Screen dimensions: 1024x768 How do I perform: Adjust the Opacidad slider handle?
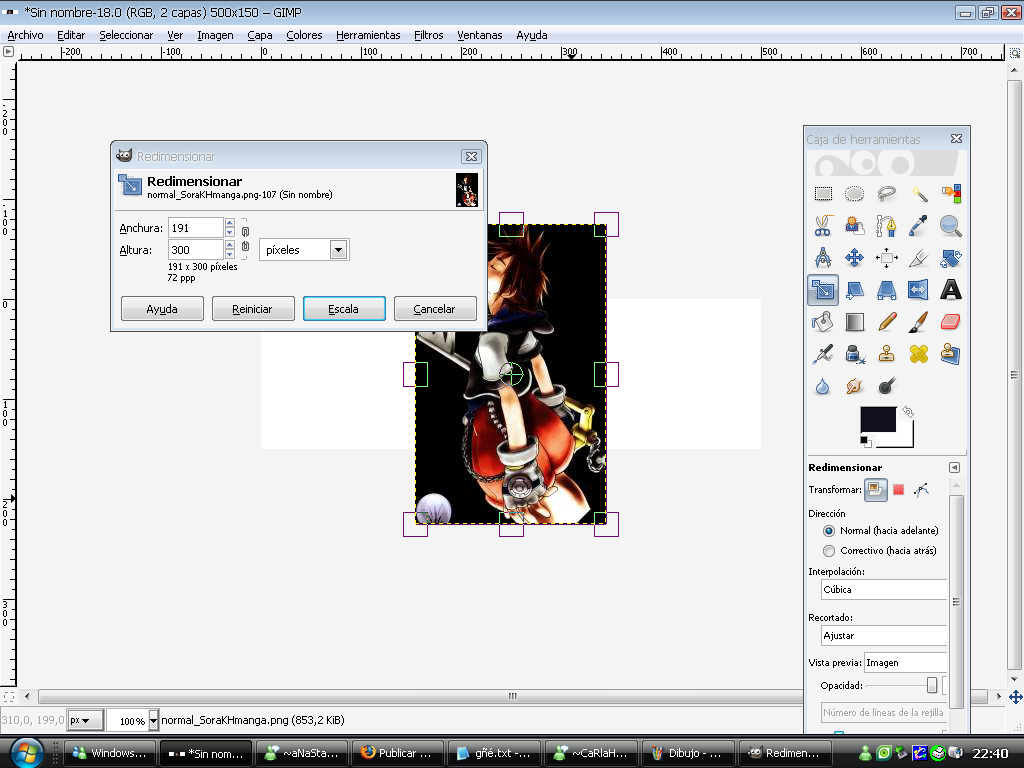pyautogui.click(x=932, y=685)
